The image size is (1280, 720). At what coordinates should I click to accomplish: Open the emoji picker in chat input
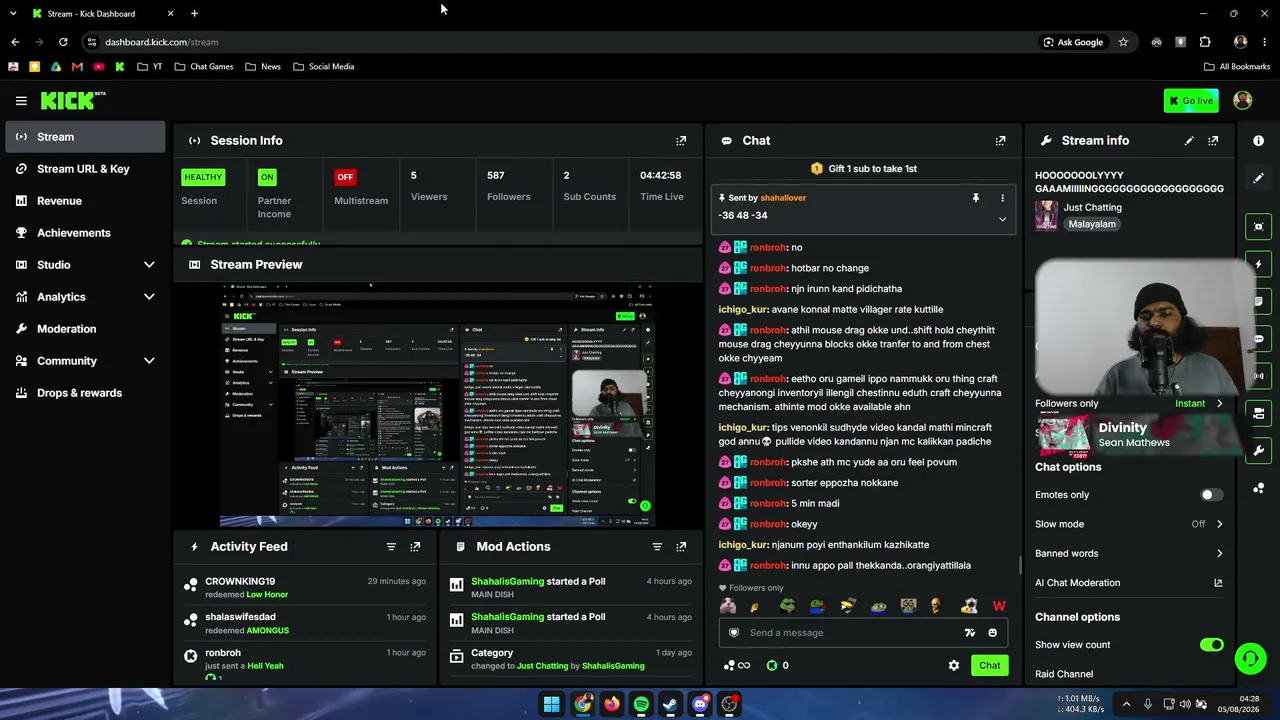(992, 633)
